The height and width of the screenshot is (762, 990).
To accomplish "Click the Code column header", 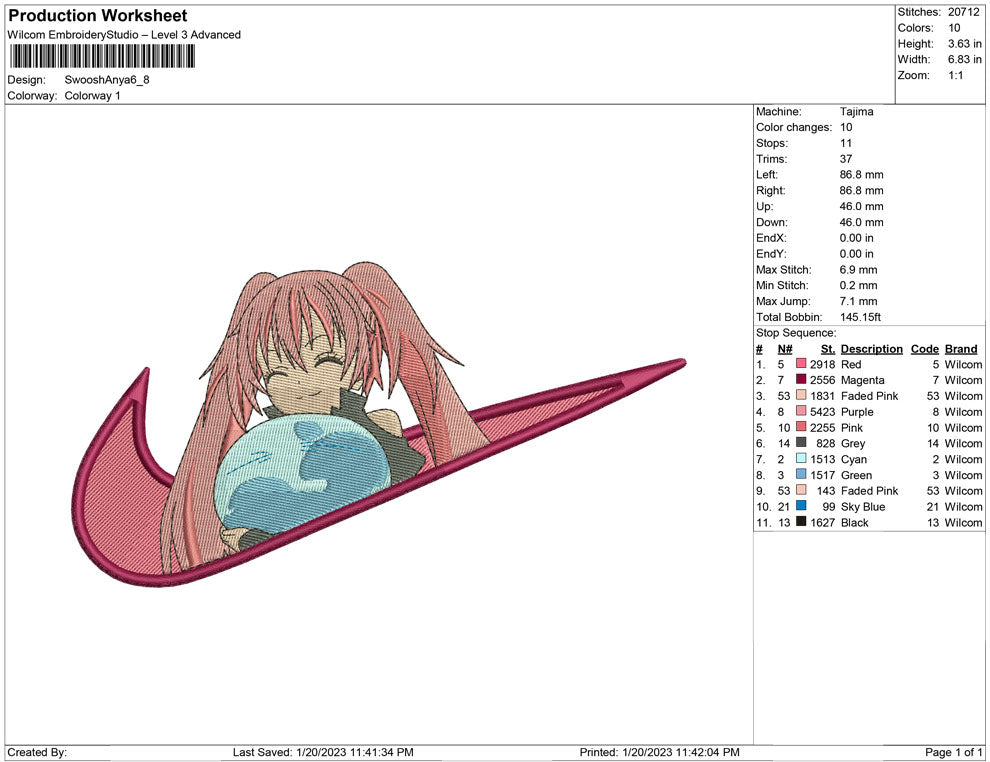I will click(924, 349).
